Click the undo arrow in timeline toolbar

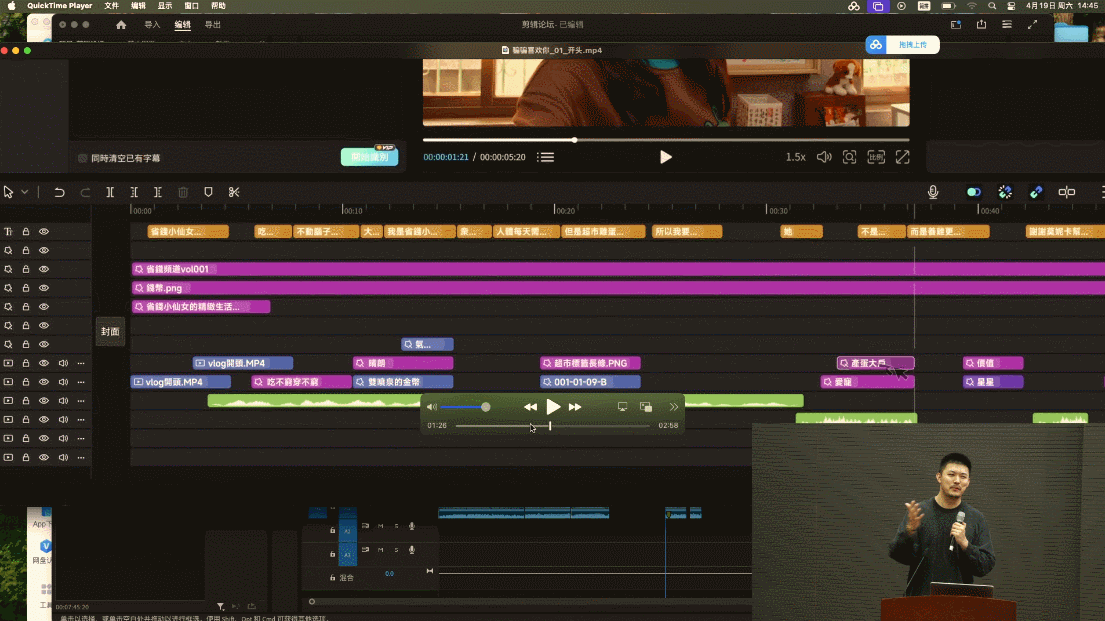[x=60, y=192]
